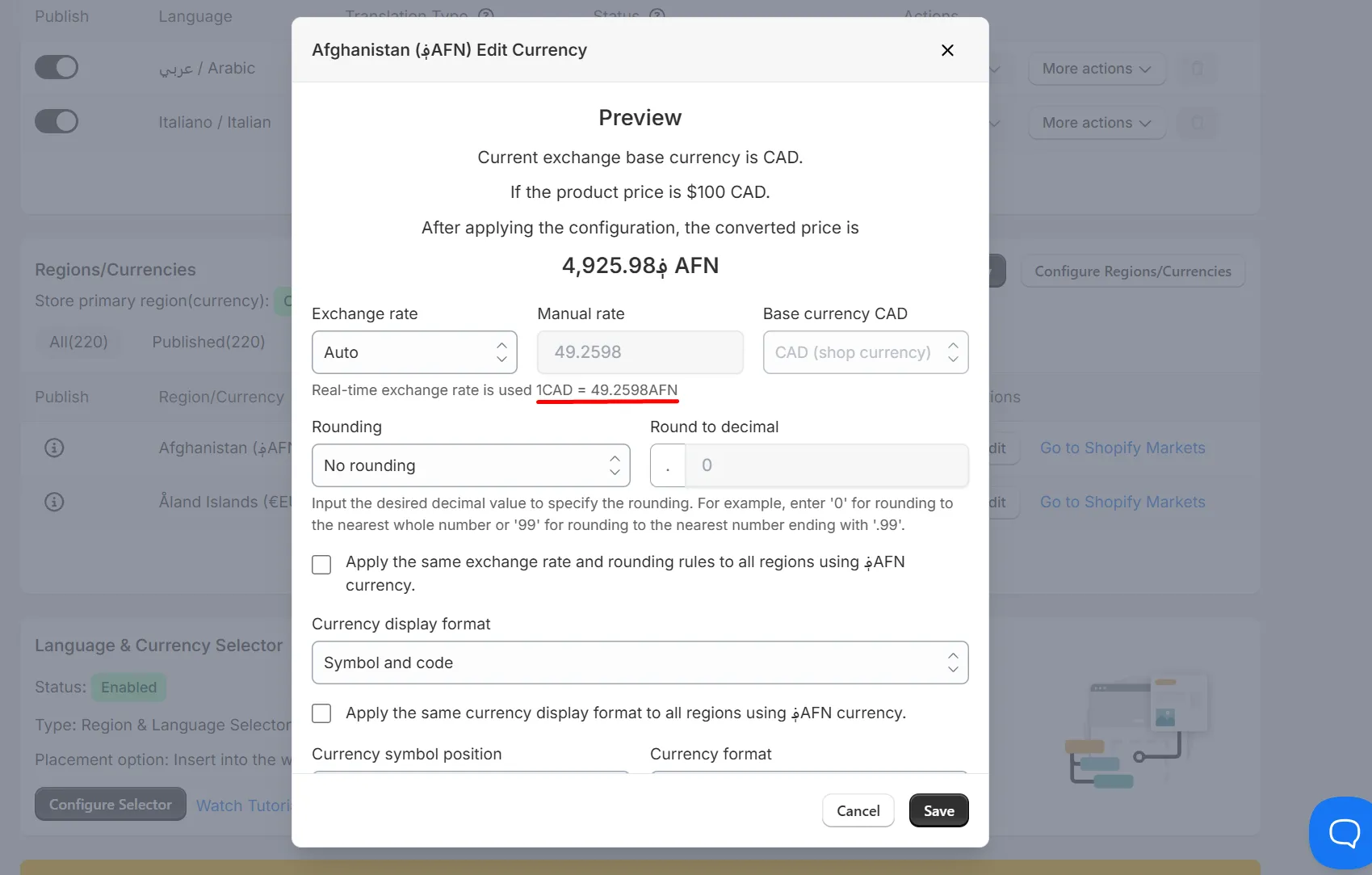Image resolution: width=1372 pixels, height=875 pixels.
Task: Click the Configure Selector button
Action: 111,805
